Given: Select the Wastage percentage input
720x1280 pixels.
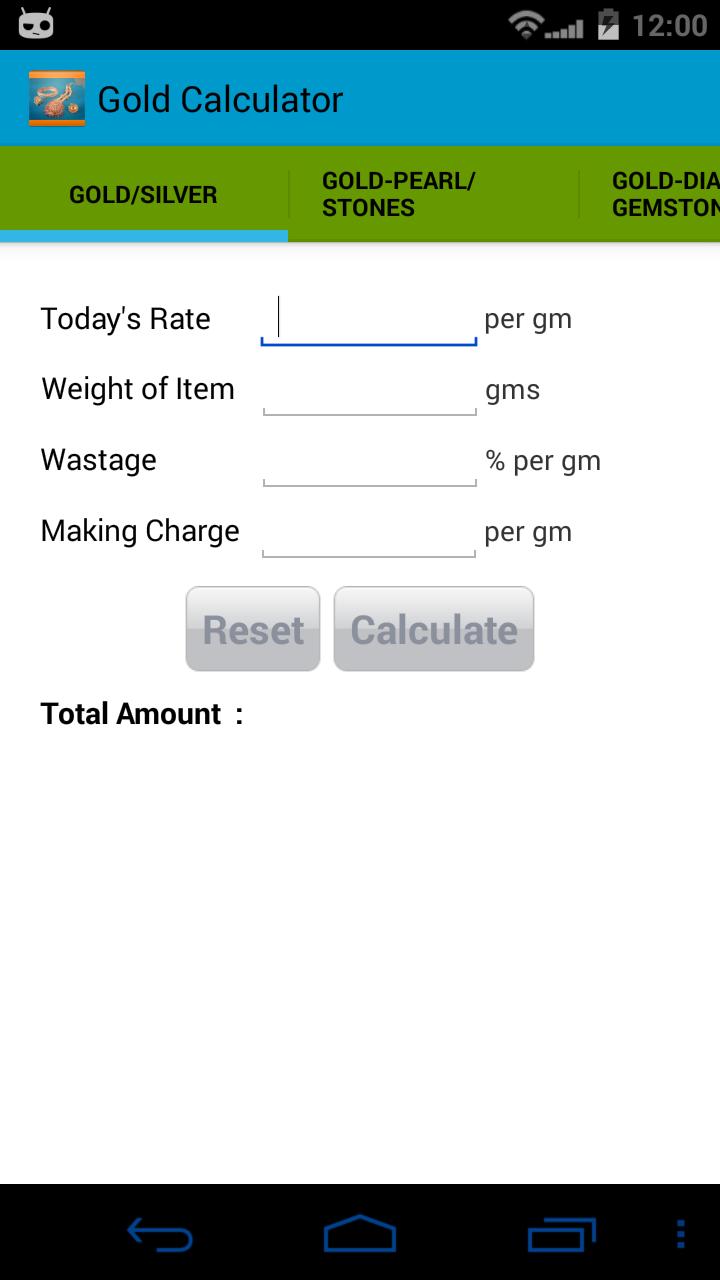Looking at the screenshot, I should pos(369,461).
